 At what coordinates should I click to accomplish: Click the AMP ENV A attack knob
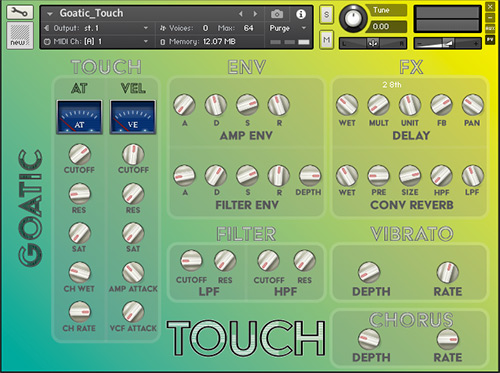point(184,105)
